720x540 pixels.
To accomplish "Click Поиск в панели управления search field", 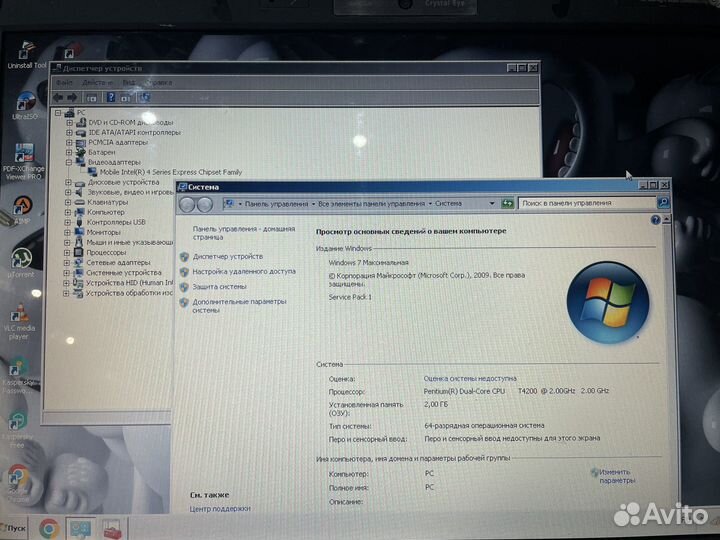I will point(587,202).
